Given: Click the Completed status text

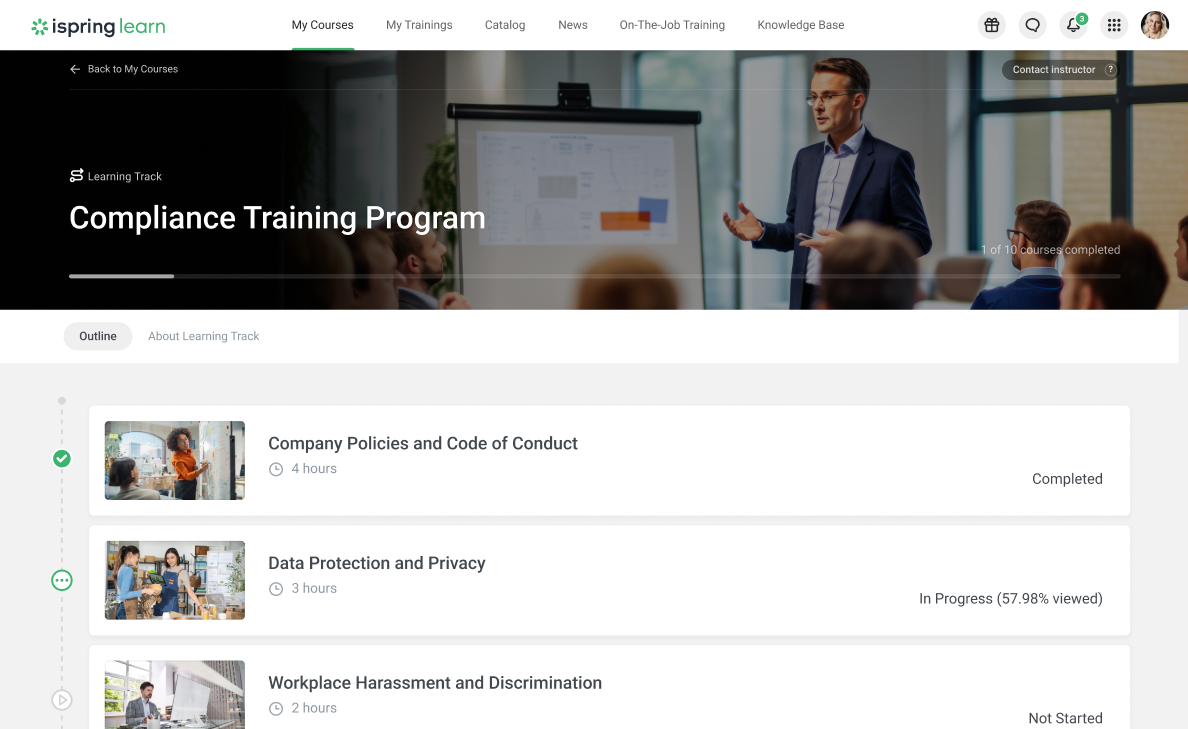Looking at the screenshot, I should point(1067,479).
